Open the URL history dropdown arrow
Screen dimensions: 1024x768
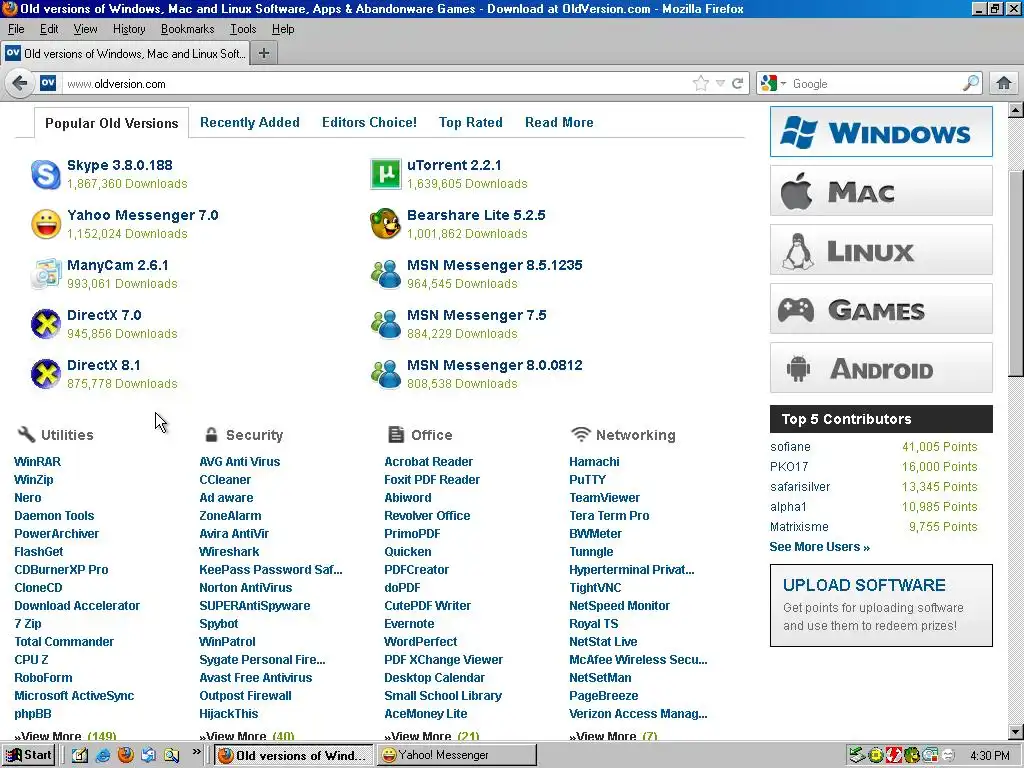tap(720, 84)
